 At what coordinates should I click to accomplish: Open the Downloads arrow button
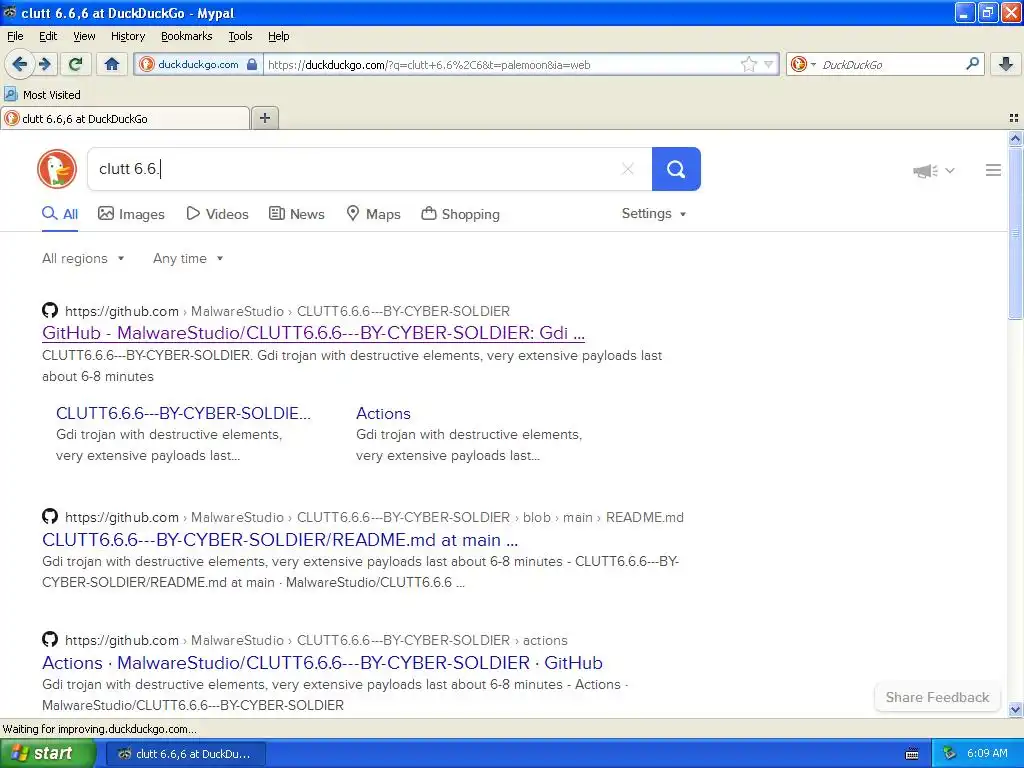coord(1006,64)
